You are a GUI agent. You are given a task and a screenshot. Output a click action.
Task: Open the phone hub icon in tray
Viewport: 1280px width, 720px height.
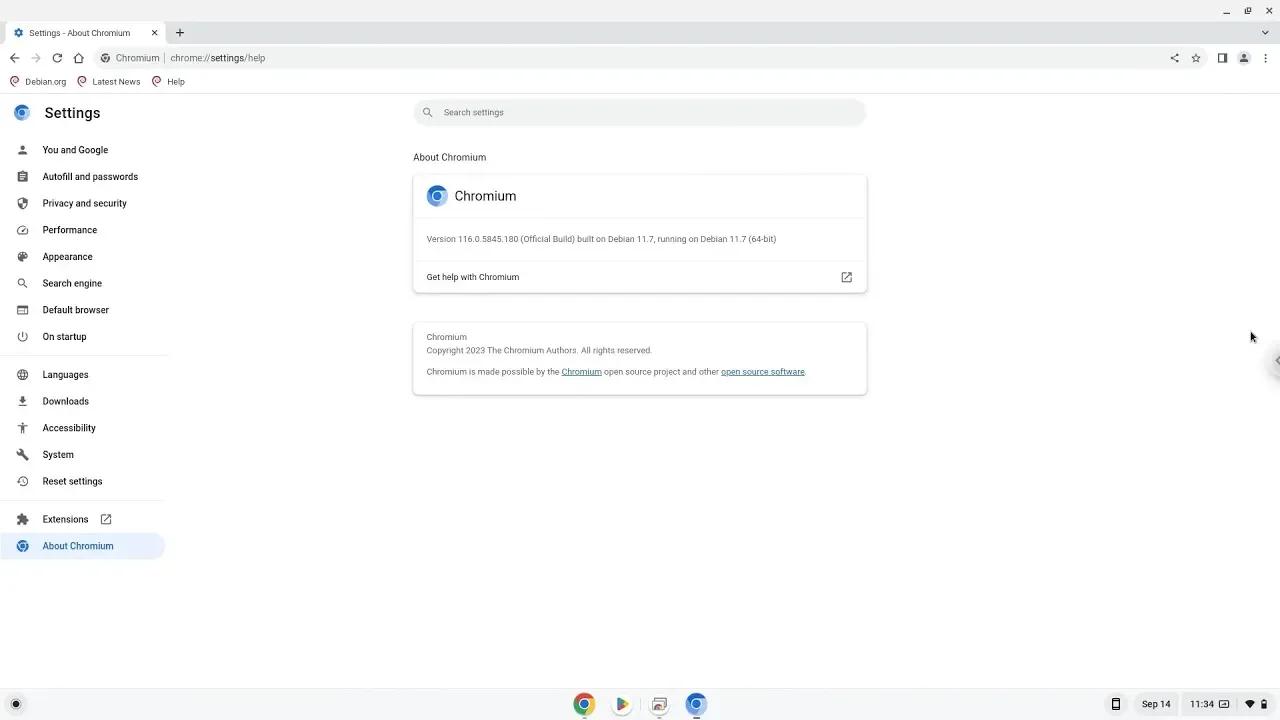[1116, 704]
